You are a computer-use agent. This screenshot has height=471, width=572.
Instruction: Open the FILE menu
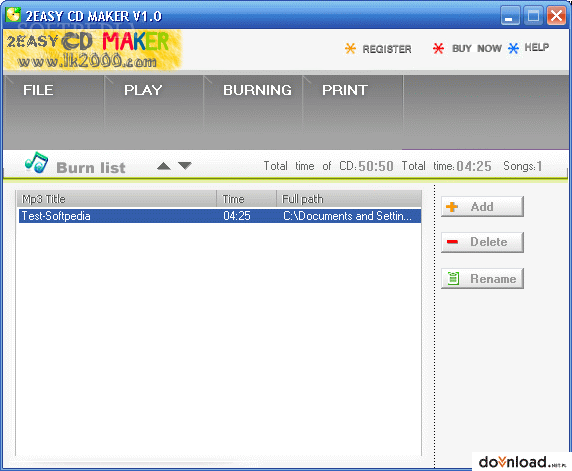click(x=38, y=90)
